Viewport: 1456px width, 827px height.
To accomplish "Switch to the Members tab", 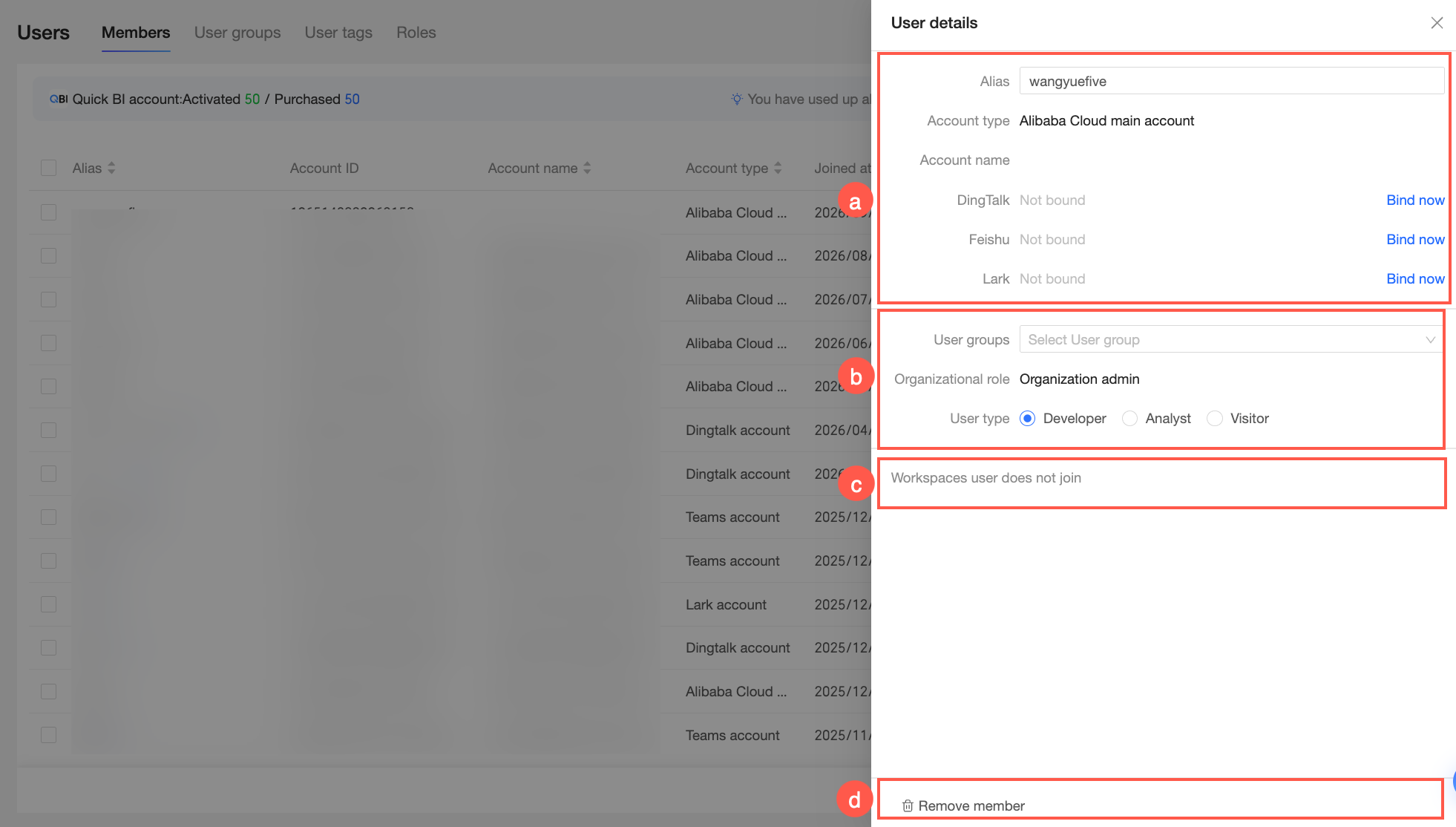I will tap(136, 33).
